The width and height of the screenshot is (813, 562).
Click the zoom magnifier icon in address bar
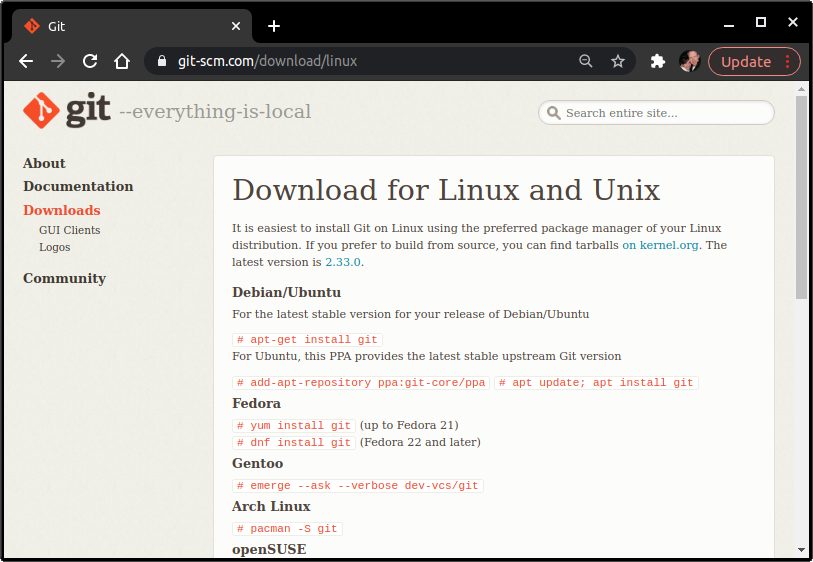585,61
